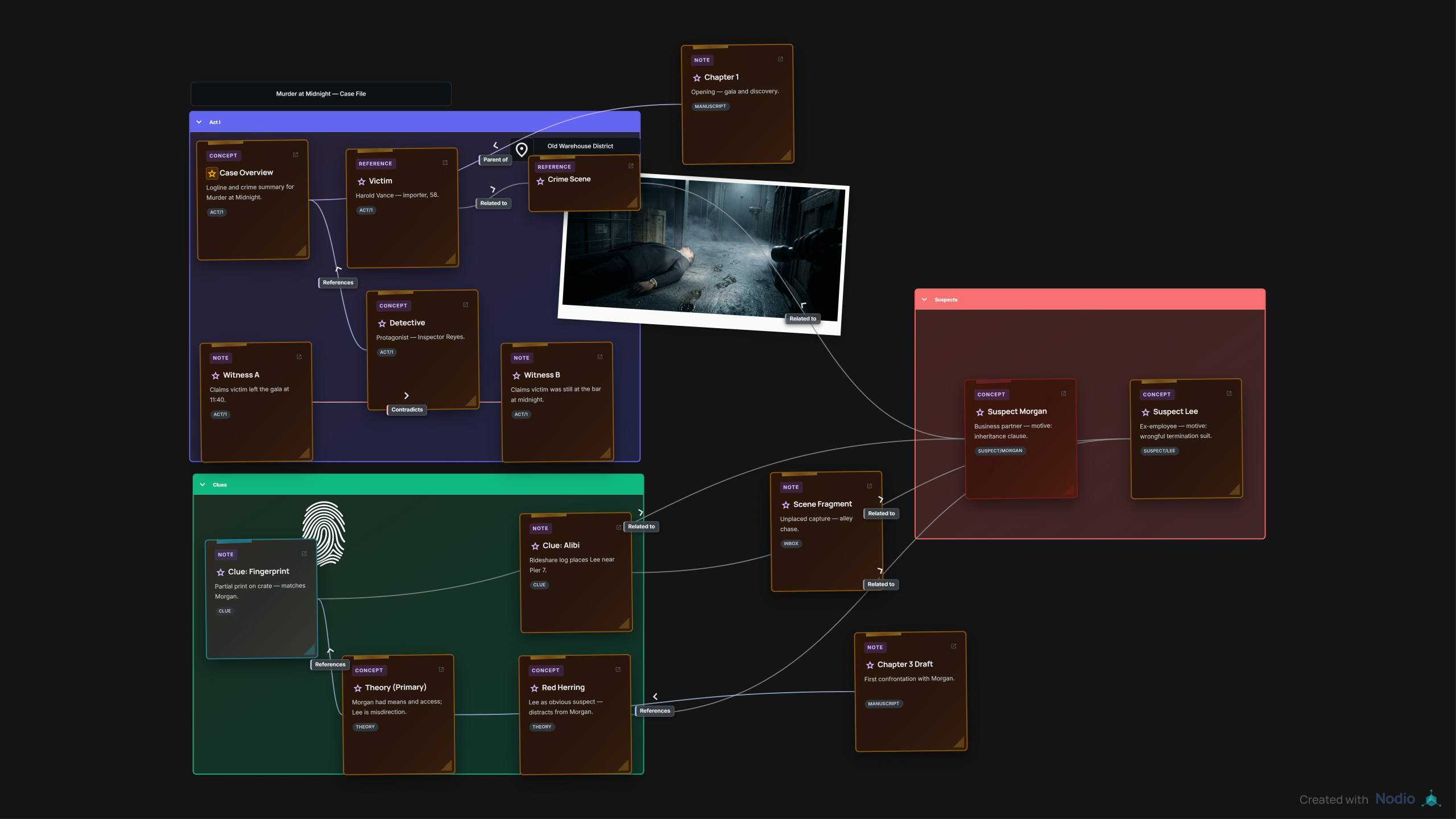Image resolution: width=1456 pixels, height=819 pixels.
Task: Click the INBOX tag on Scene Fragment
Action: click(791, 544)
